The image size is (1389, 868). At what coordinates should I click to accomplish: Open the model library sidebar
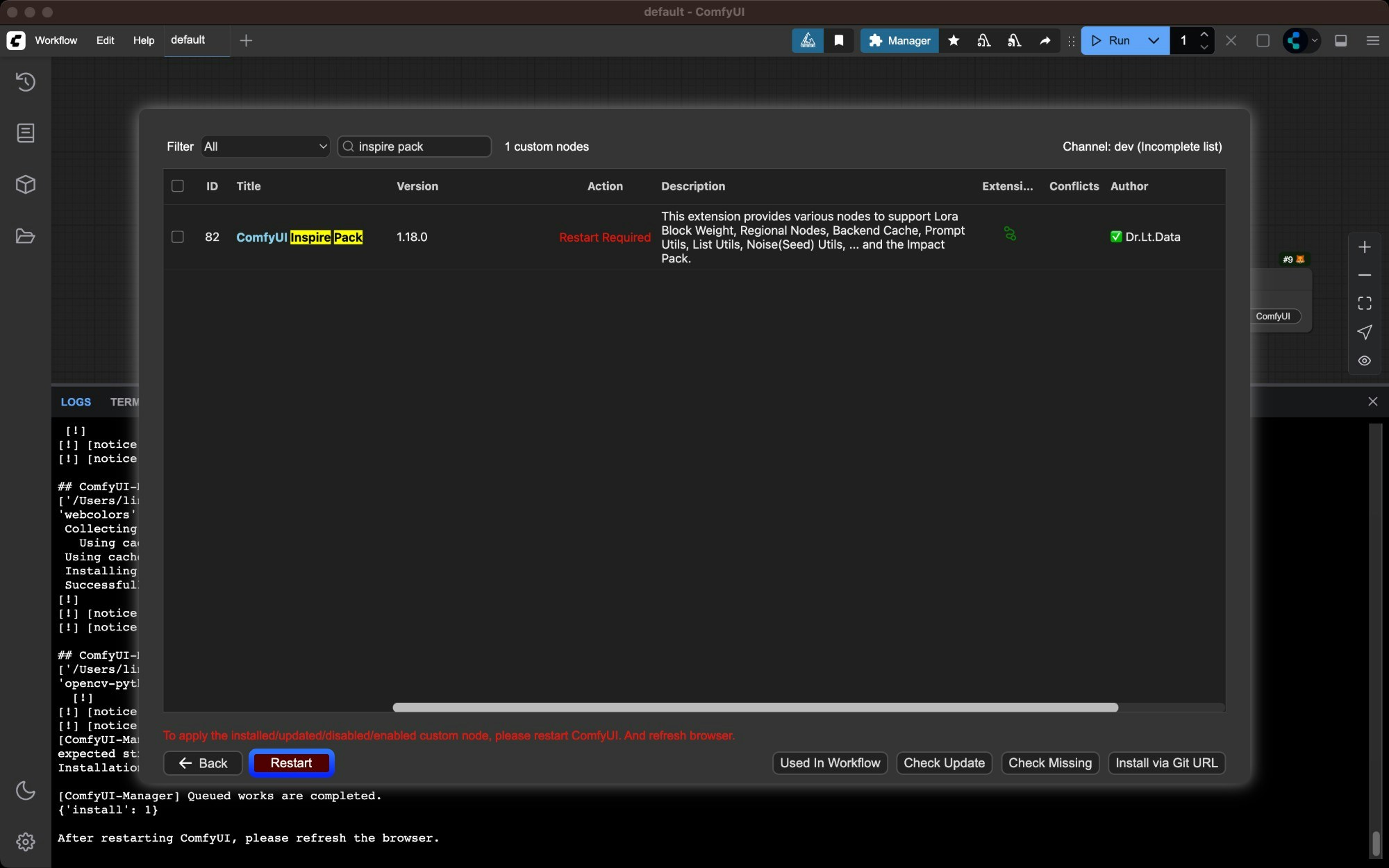click(x=26, y=184)
